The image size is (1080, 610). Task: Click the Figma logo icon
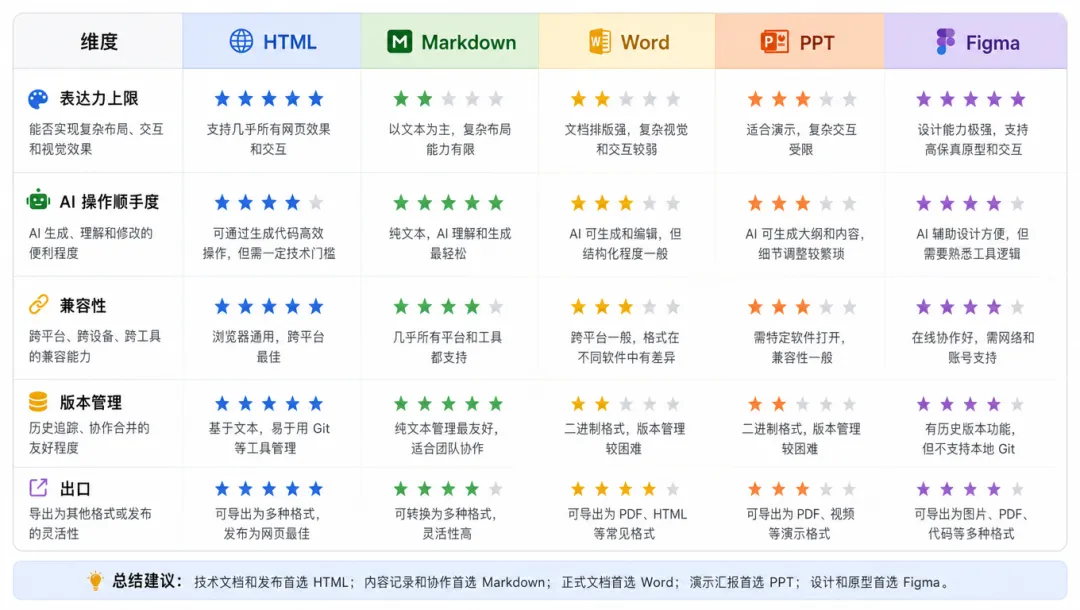946,42
